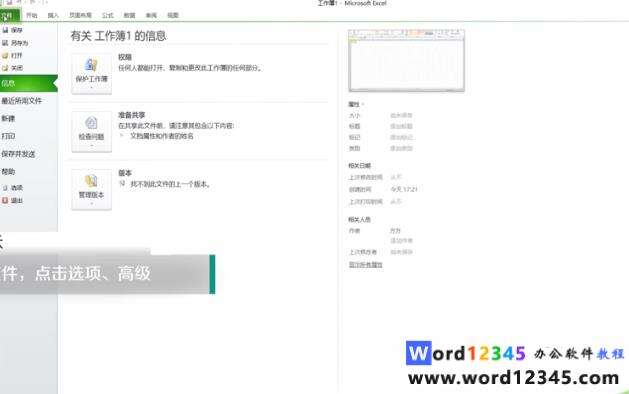Viewport: 629px width, 394px height.
Task: Click the 准备共享 (Prepare for Sharing) heading
Action: (x=132, y=115)
